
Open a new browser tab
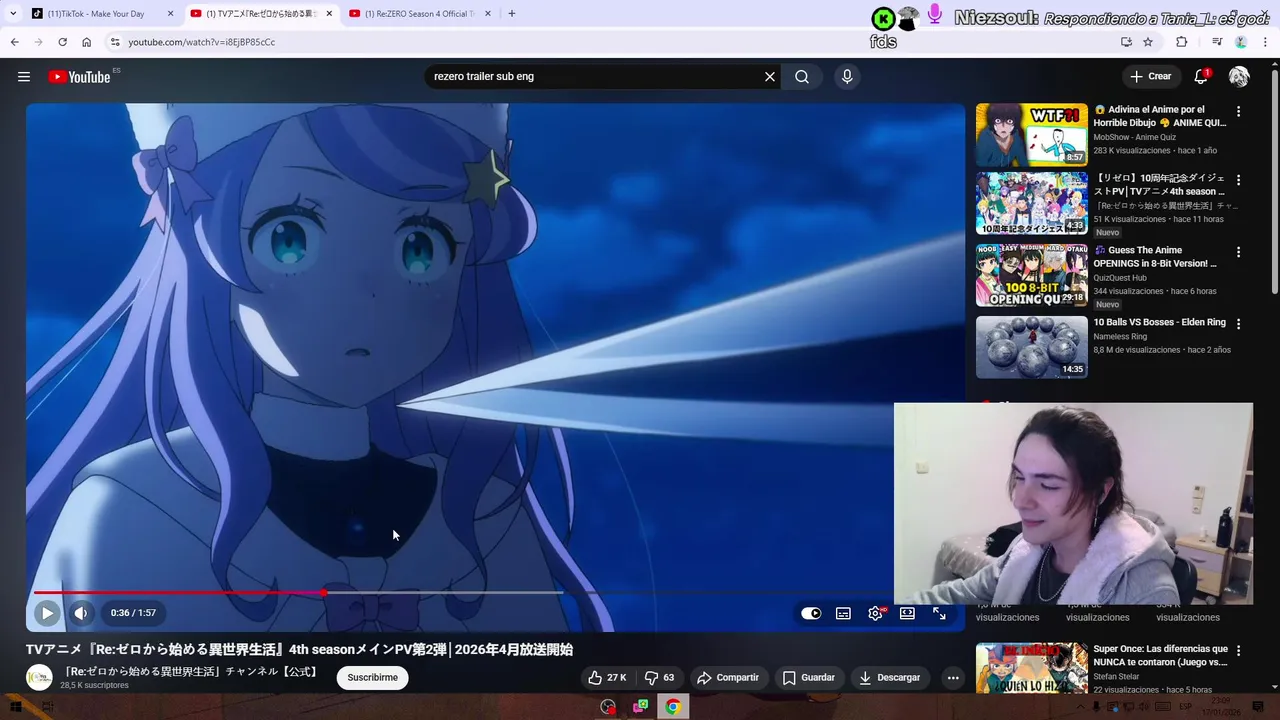click(x=512, y=14)
